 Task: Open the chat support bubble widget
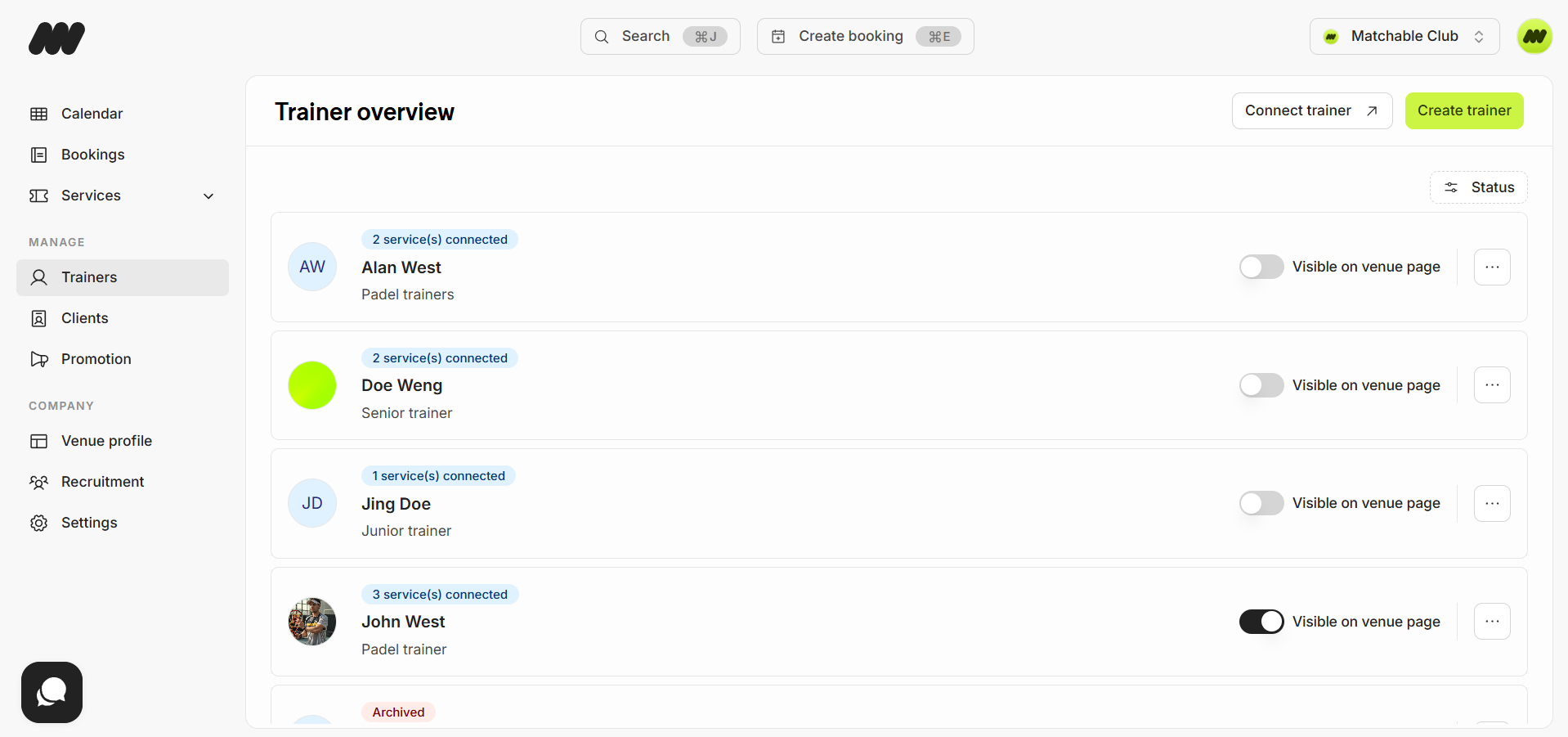[x=52, y=692]
